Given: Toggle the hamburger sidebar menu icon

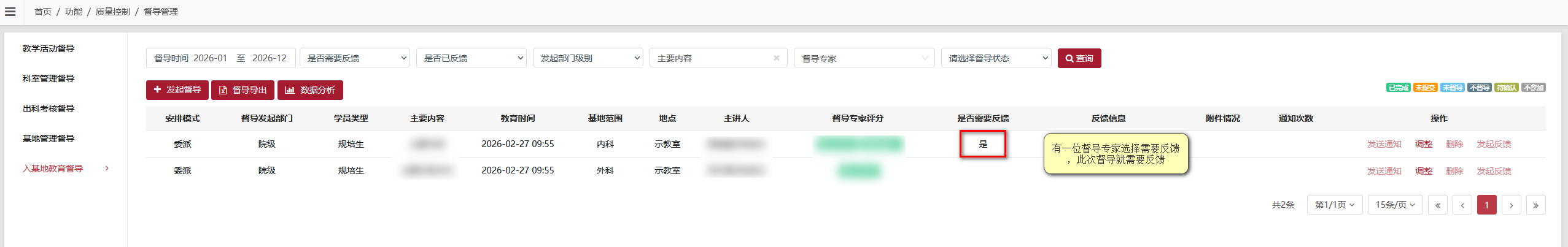Looking at the screenshot, I should coord(10,12).
